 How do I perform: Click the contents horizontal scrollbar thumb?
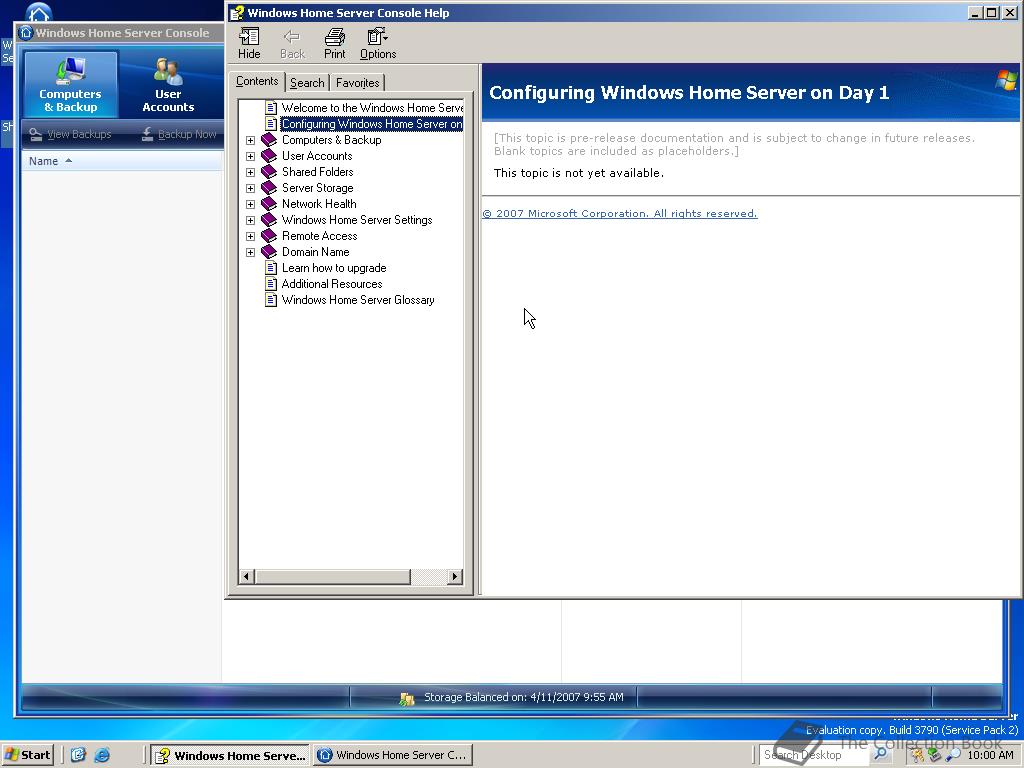click(x=332, y=577)
